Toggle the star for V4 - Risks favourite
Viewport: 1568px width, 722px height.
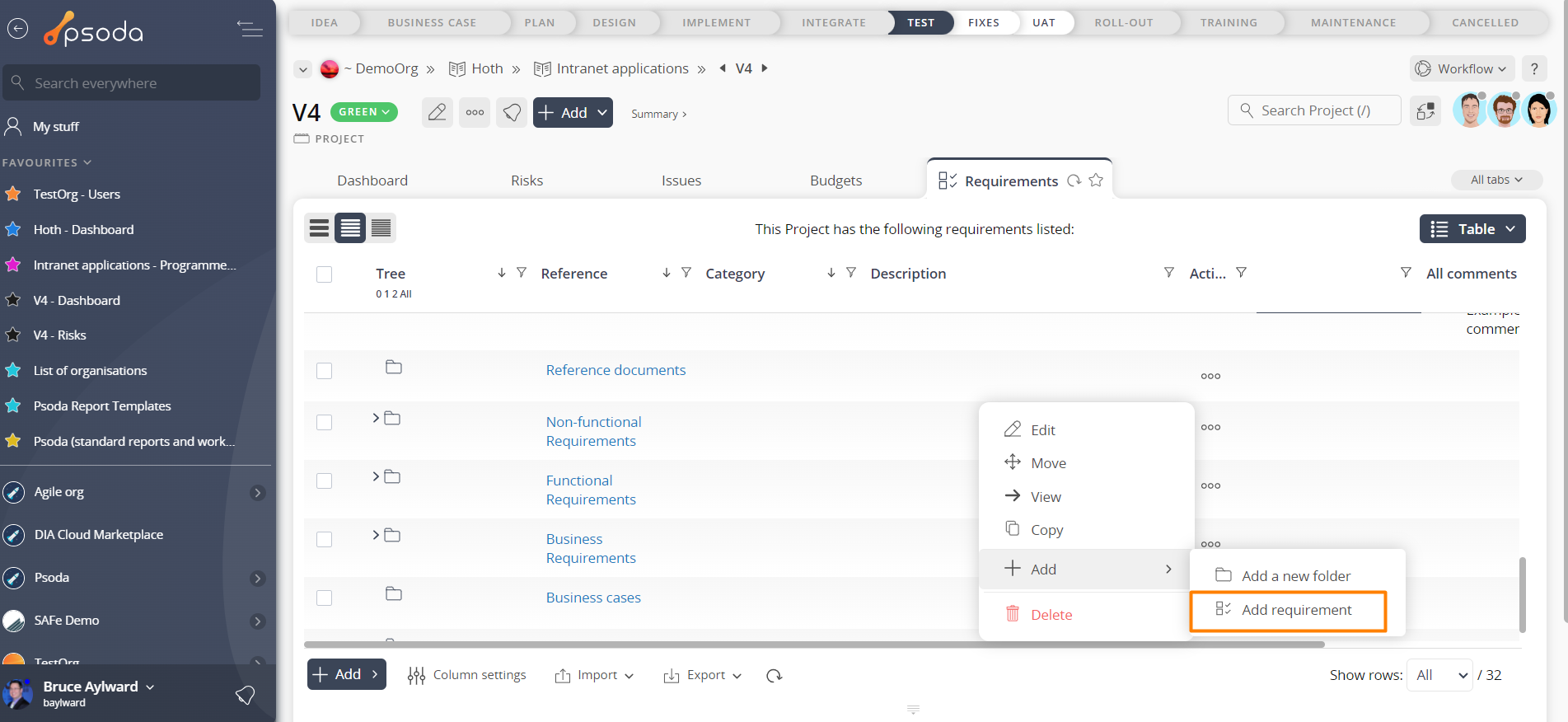13,335
